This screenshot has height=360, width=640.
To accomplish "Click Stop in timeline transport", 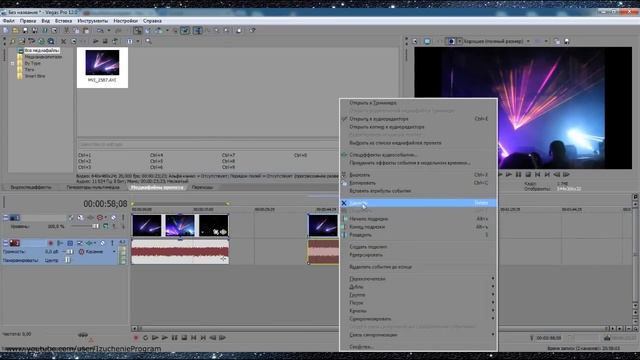I will click(184, 338).
